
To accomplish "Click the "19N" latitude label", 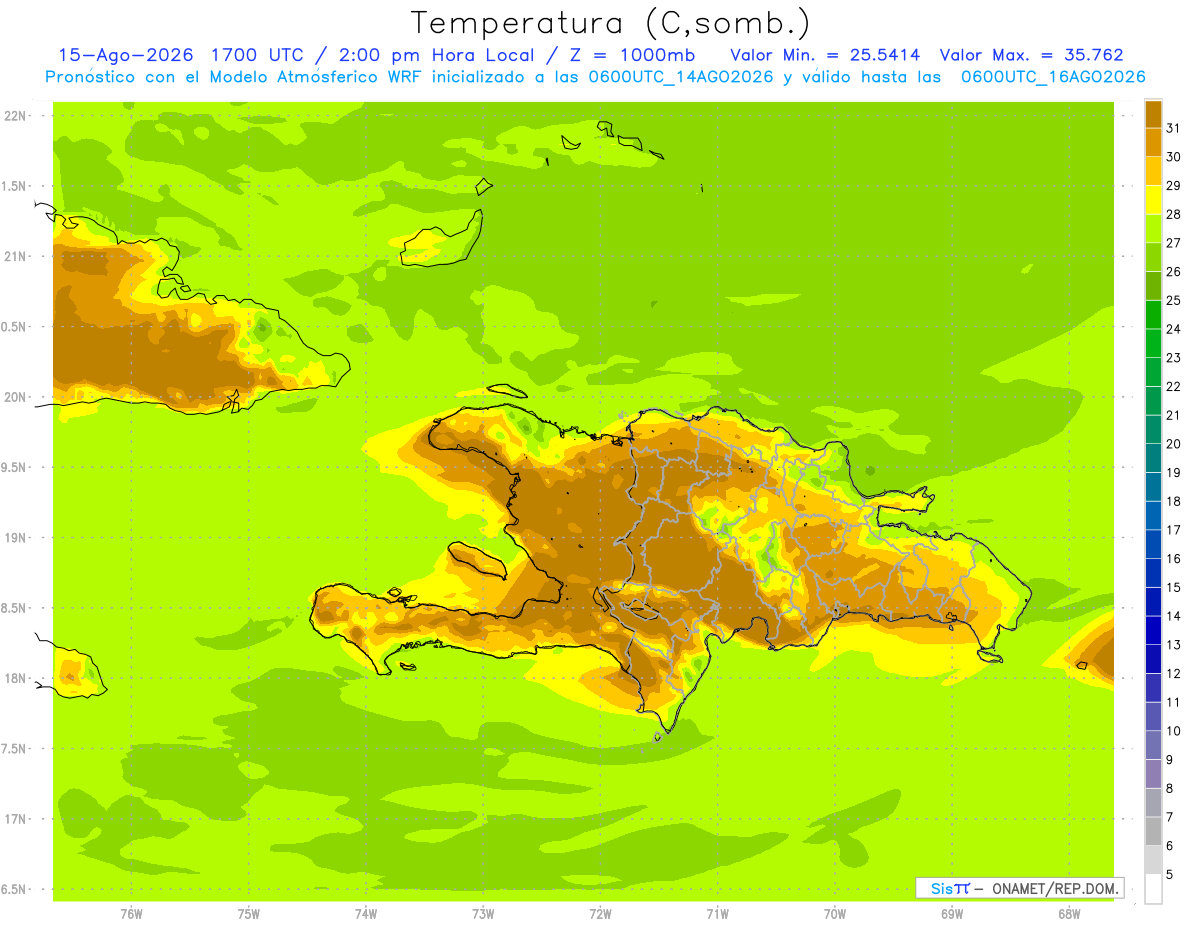I will [15, 537].
